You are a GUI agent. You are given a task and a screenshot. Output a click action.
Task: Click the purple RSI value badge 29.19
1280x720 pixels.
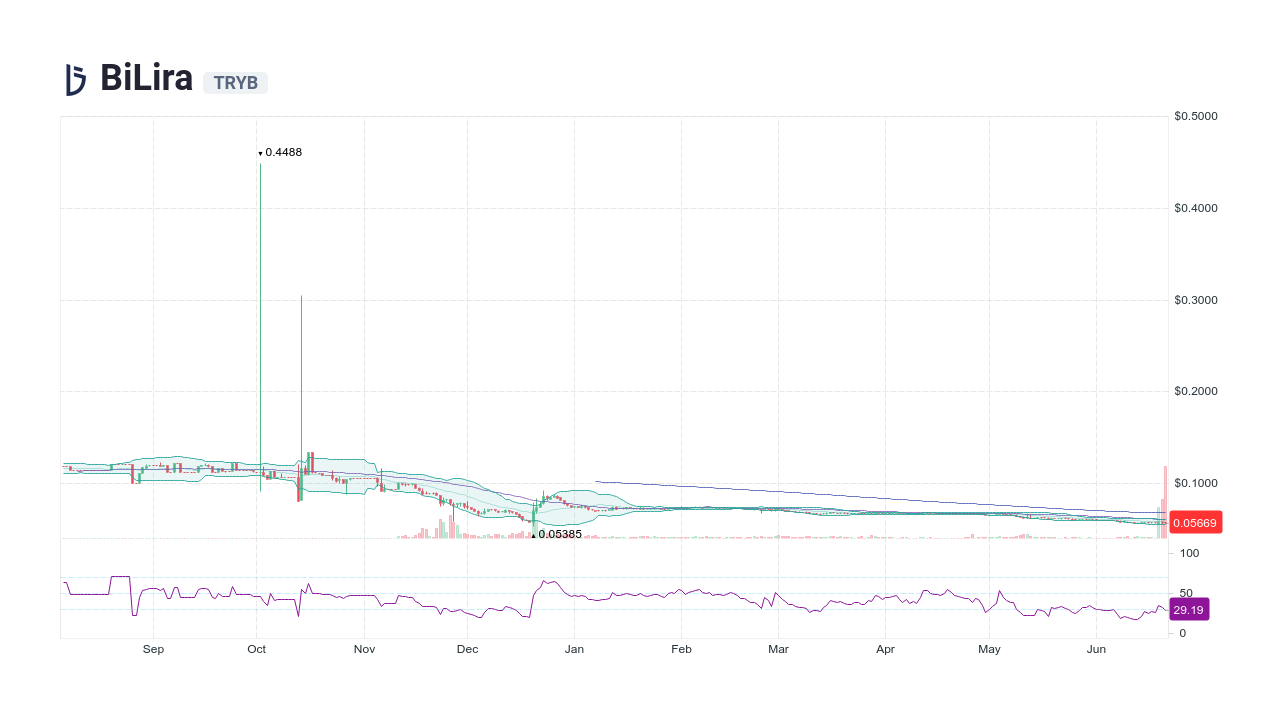1189,609
